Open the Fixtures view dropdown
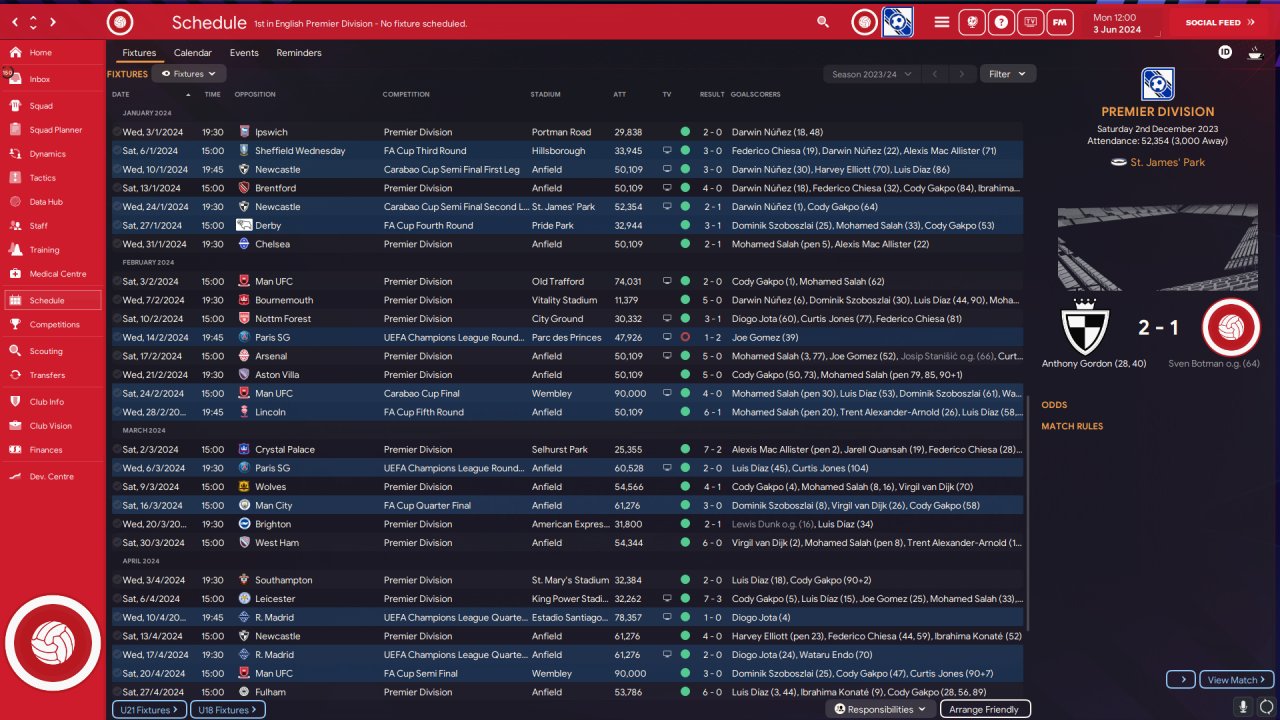The height and width of the screenshot is (720, 1280). (x=189, y=74)
